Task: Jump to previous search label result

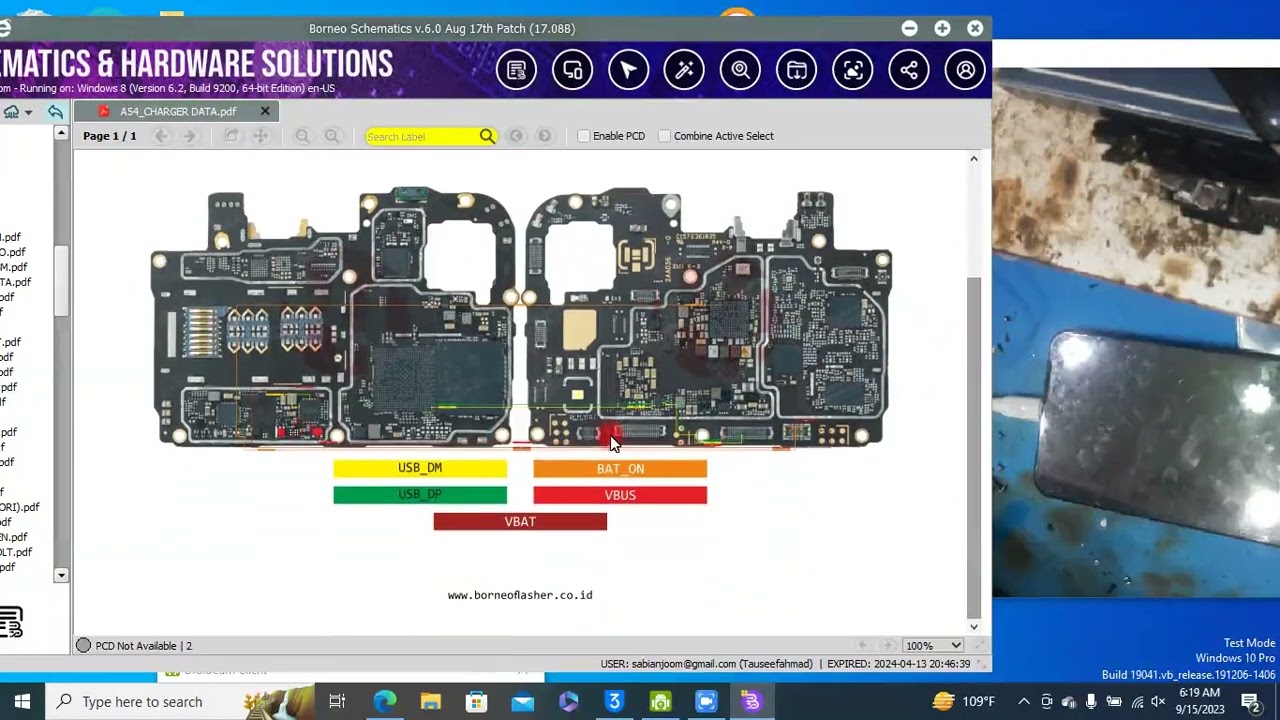Action: pos(515,136)
